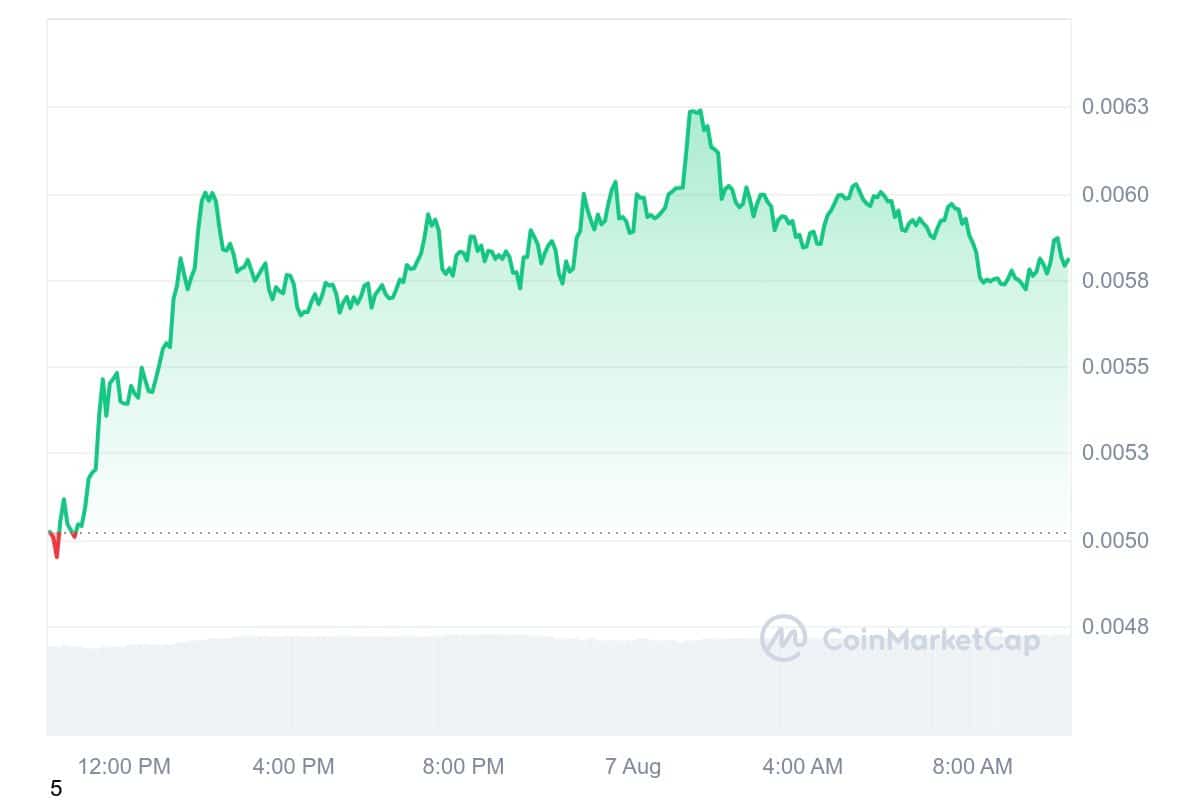
Task: Click the 4:00 AM time label
Action: point(802,767)
